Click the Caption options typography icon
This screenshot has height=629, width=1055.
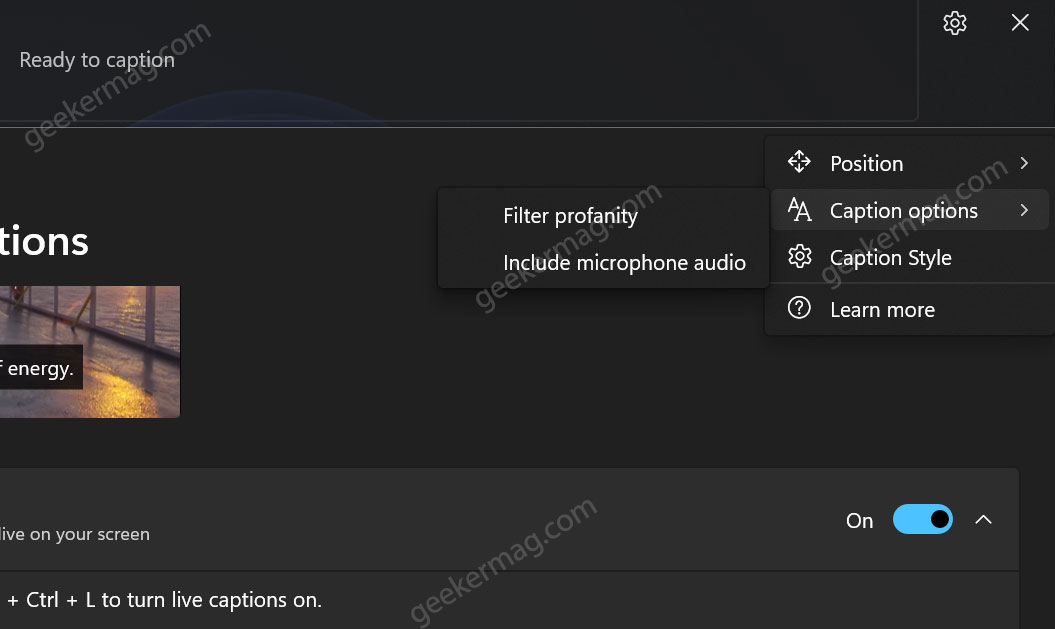799,210
